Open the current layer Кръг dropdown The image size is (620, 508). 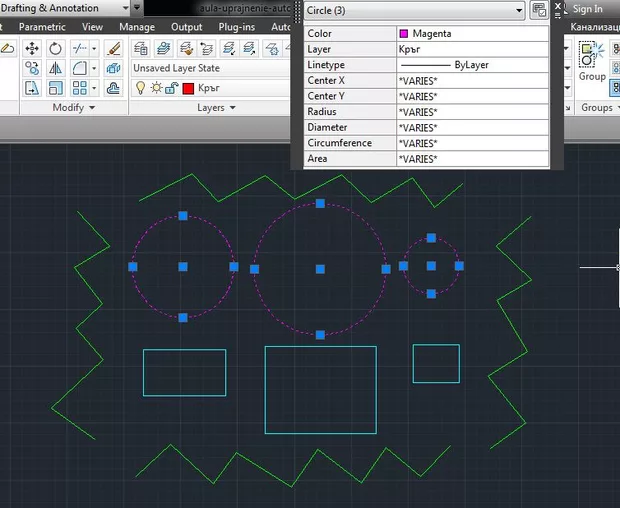tap(211, 88)
